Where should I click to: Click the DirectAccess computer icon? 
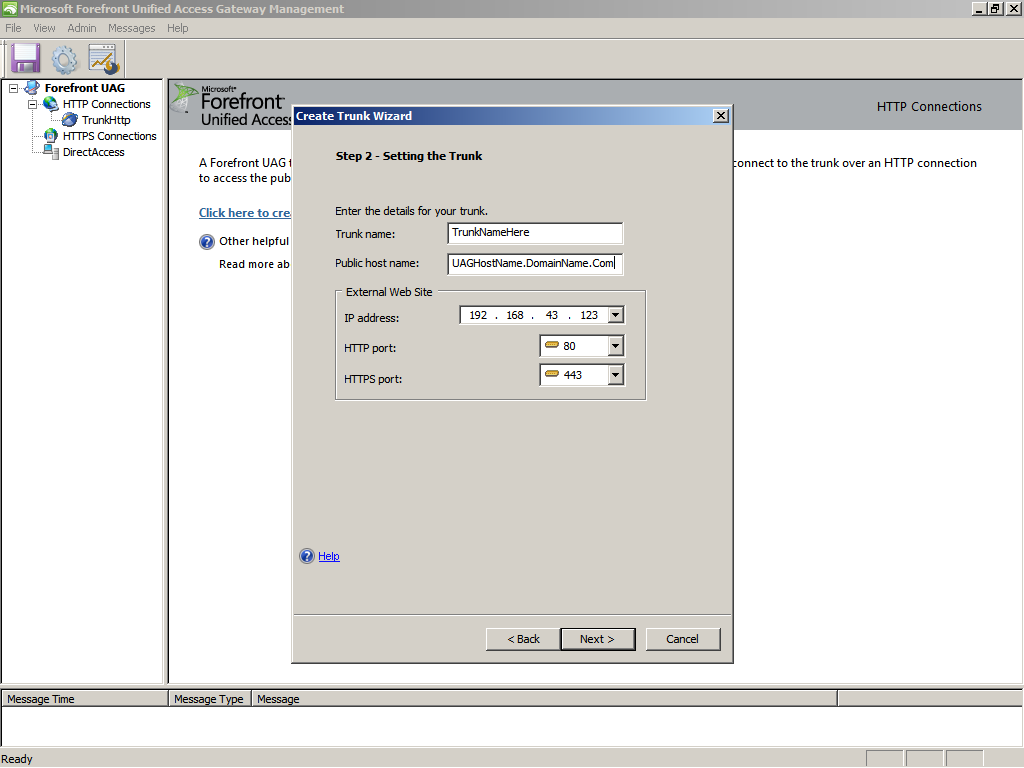[x=51, y=152]
